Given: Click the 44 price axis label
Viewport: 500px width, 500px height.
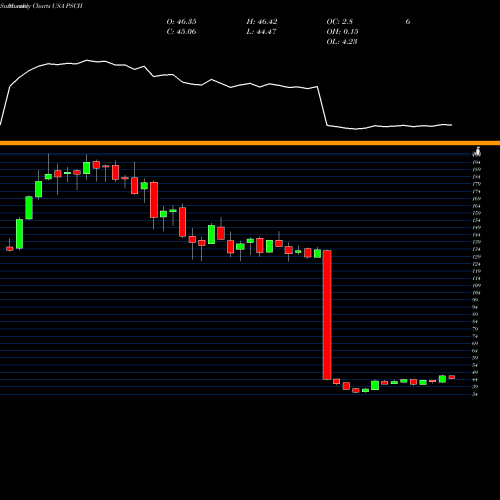Looking at the screenshot, I should coord(475,380).
